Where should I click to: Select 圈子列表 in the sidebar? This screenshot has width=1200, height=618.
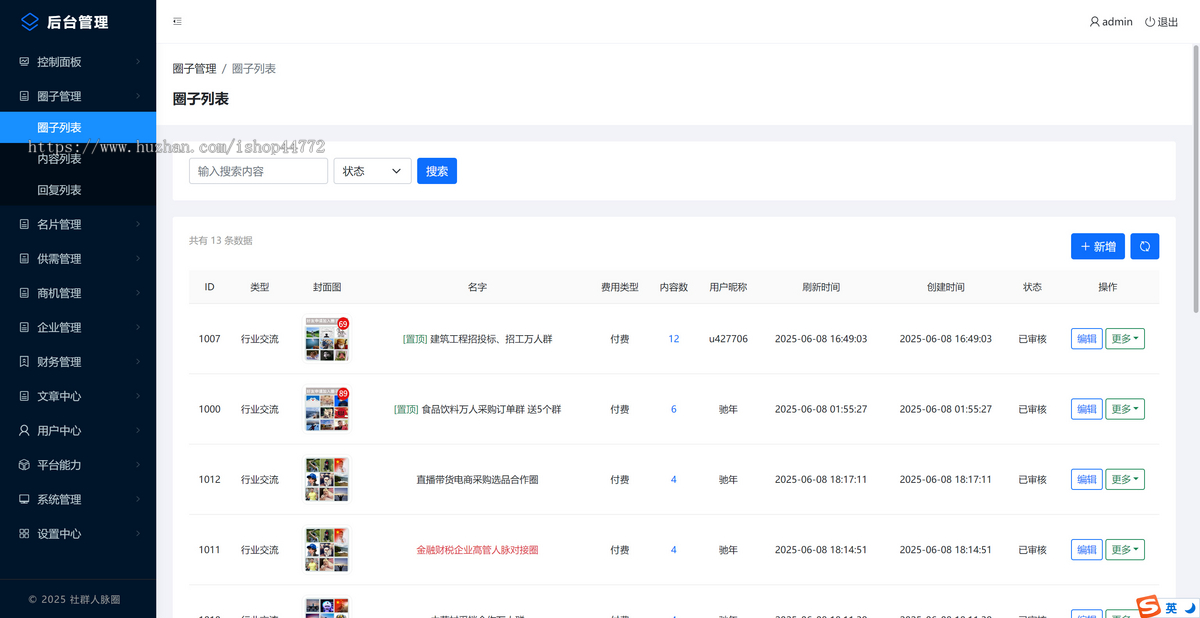[x=78, y=128]
